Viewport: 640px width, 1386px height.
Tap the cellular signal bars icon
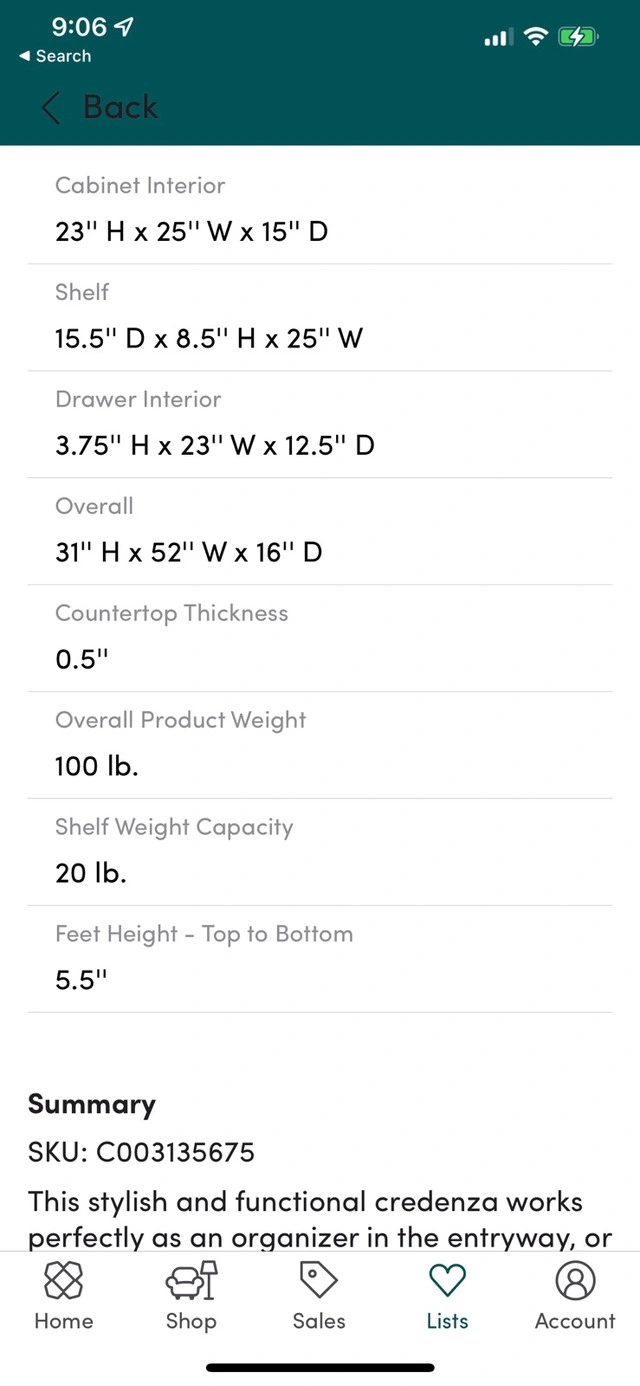click(498, 38)
